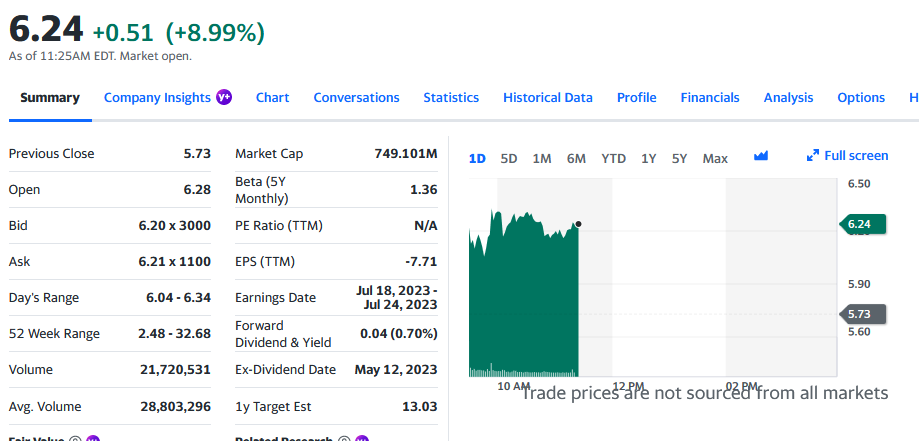The height and width of the screenshot is (441, 919).
Task: Click the Avg. Volume value 28,803,296
Action: 175,406
